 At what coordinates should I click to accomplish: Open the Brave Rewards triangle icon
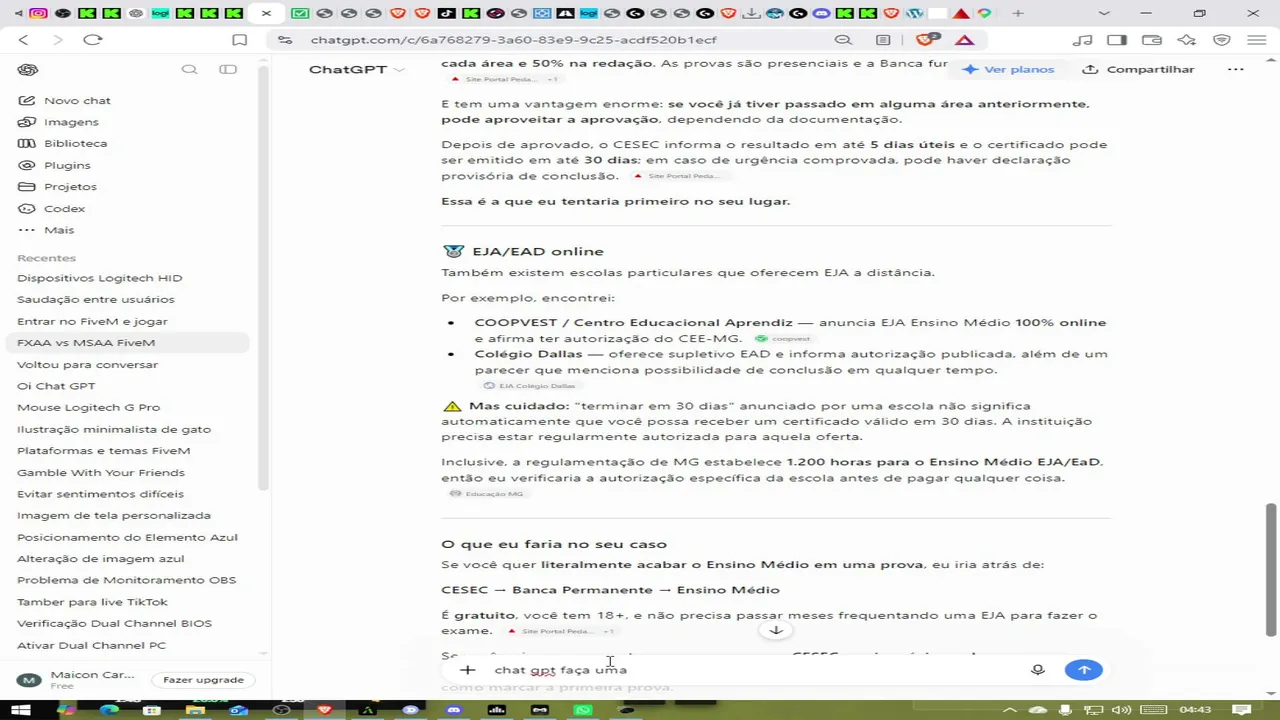tap(965, 40)
